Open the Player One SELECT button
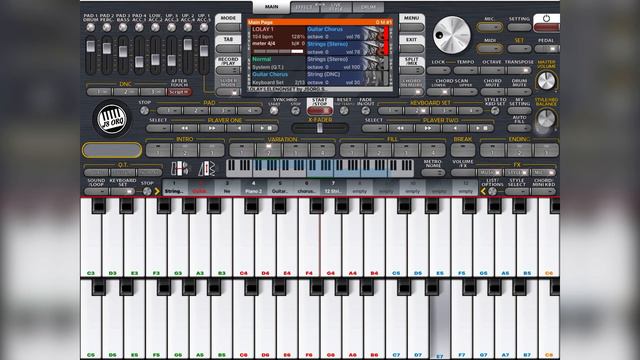The image size is (640, 360). pyautogui.click(x=158, y=128)
